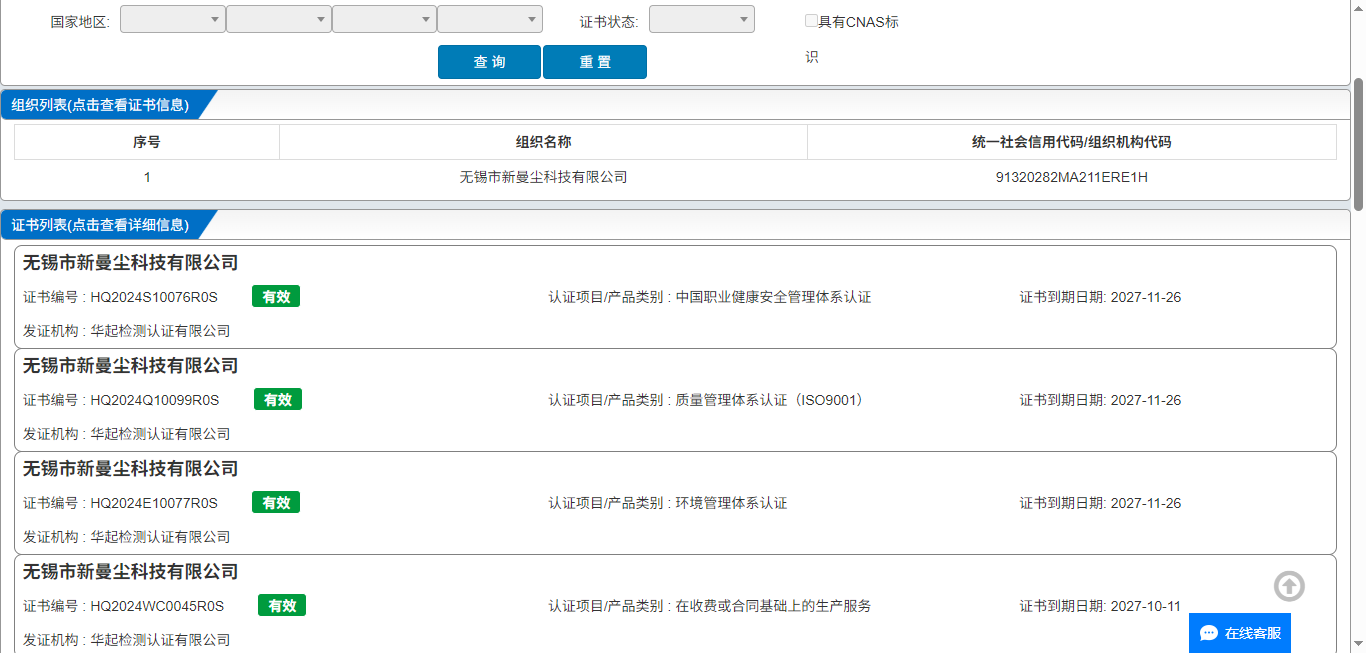Open certificate HQ2024Q10099R0S

(x=155, y=400)
